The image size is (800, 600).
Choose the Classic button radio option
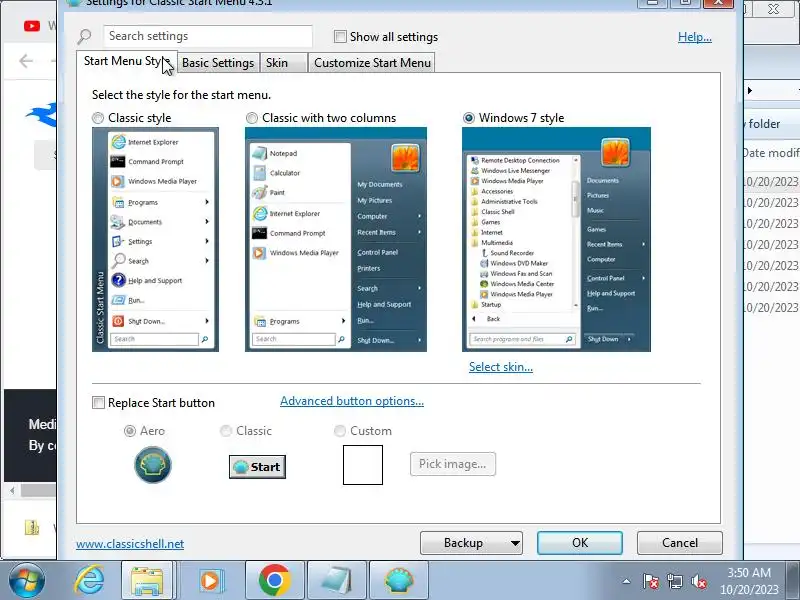pos(226,431)
